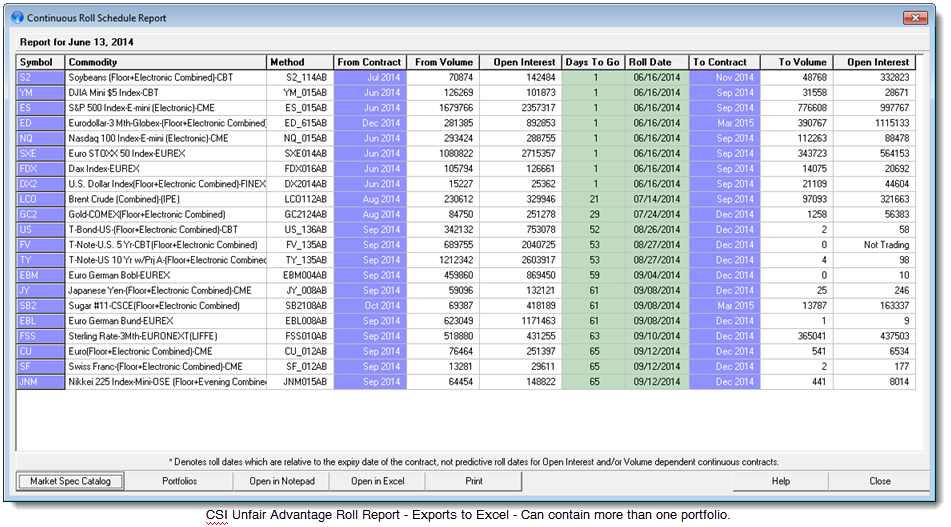Image resolution: width=951 pixels, height=527 pixels.
Task: Click the Report for June 13, 2014 heading
Action: [76, 42]
